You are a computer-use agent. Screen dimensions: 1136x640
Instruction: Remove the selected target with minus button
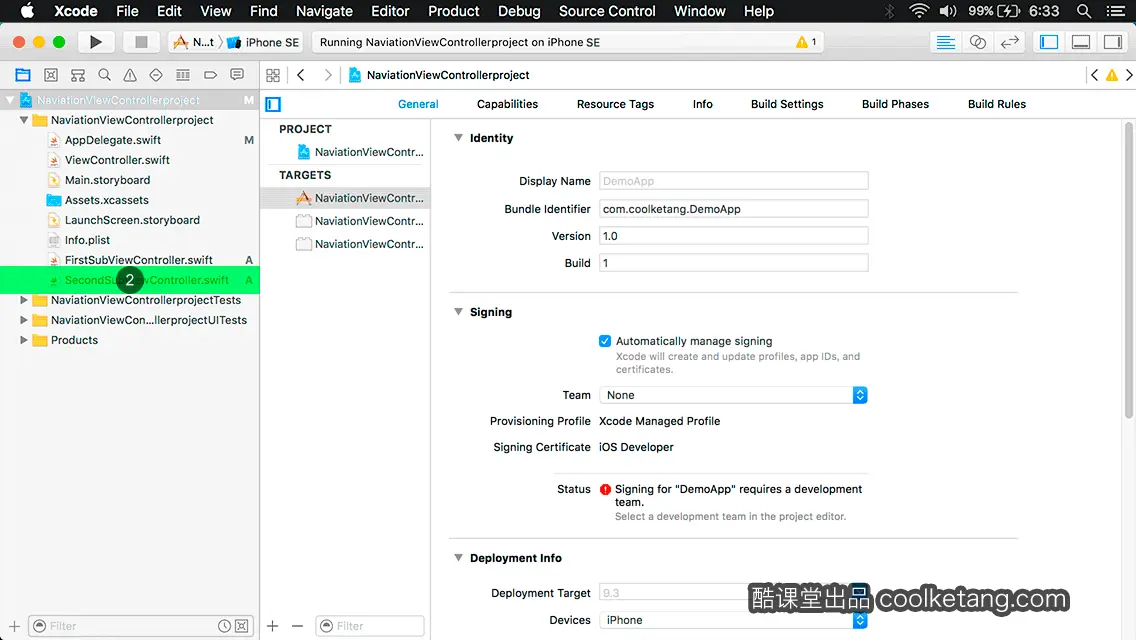tap(297, 626)
